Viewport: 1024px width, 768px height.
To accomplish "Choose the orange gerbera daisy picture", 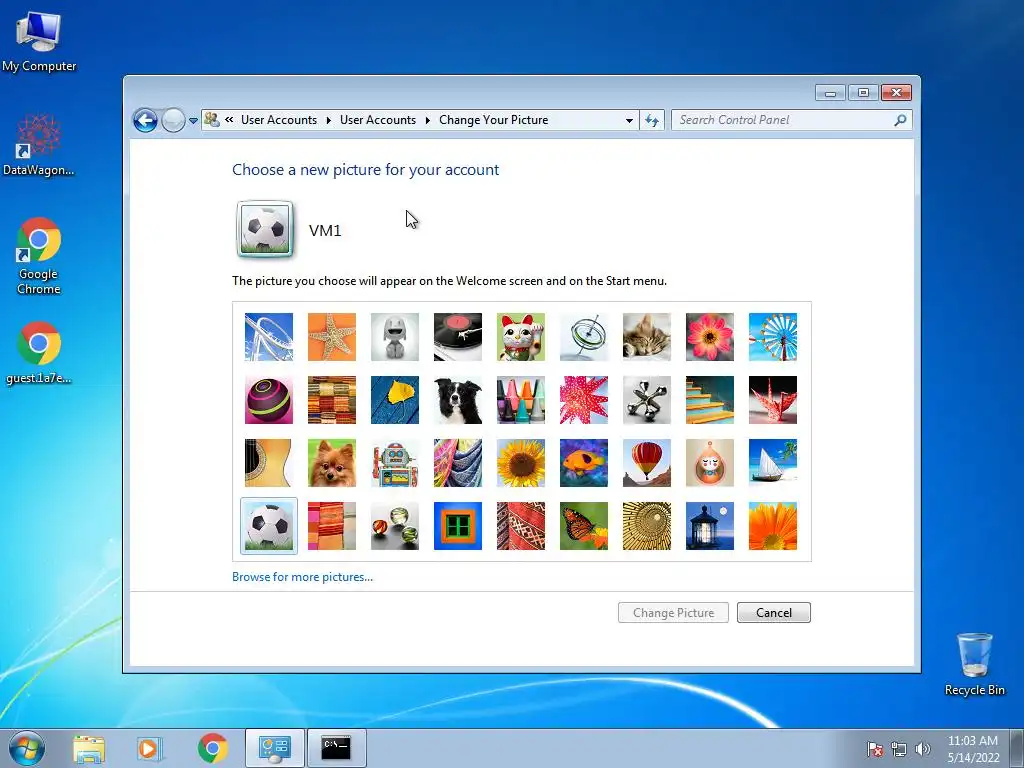I will pyautogui.click(x=773, y=526).
